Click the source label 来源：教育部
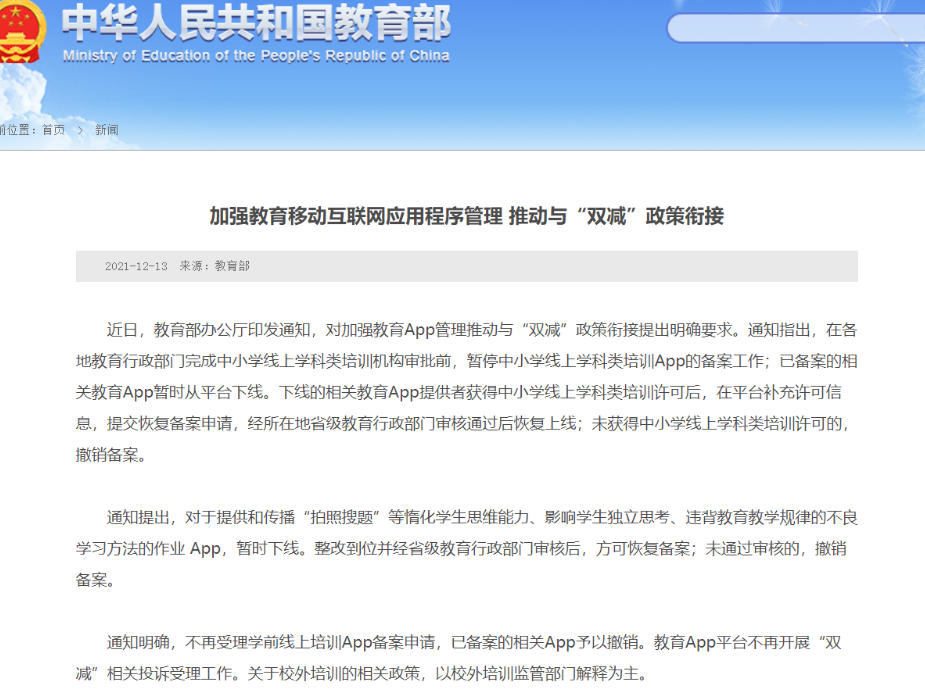925x693 pixels. click(x=215, y=266)
